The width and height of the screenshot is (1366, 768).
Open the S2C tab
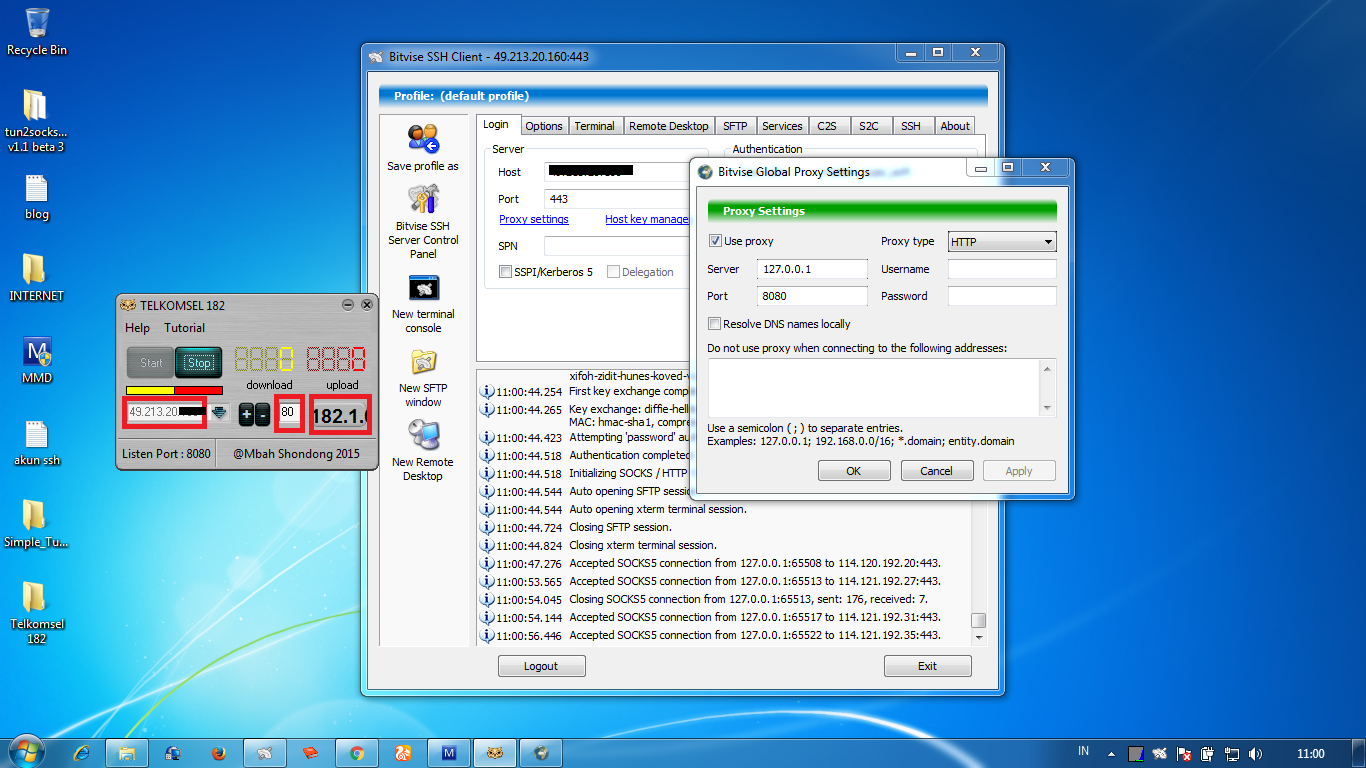coord(869,126)
